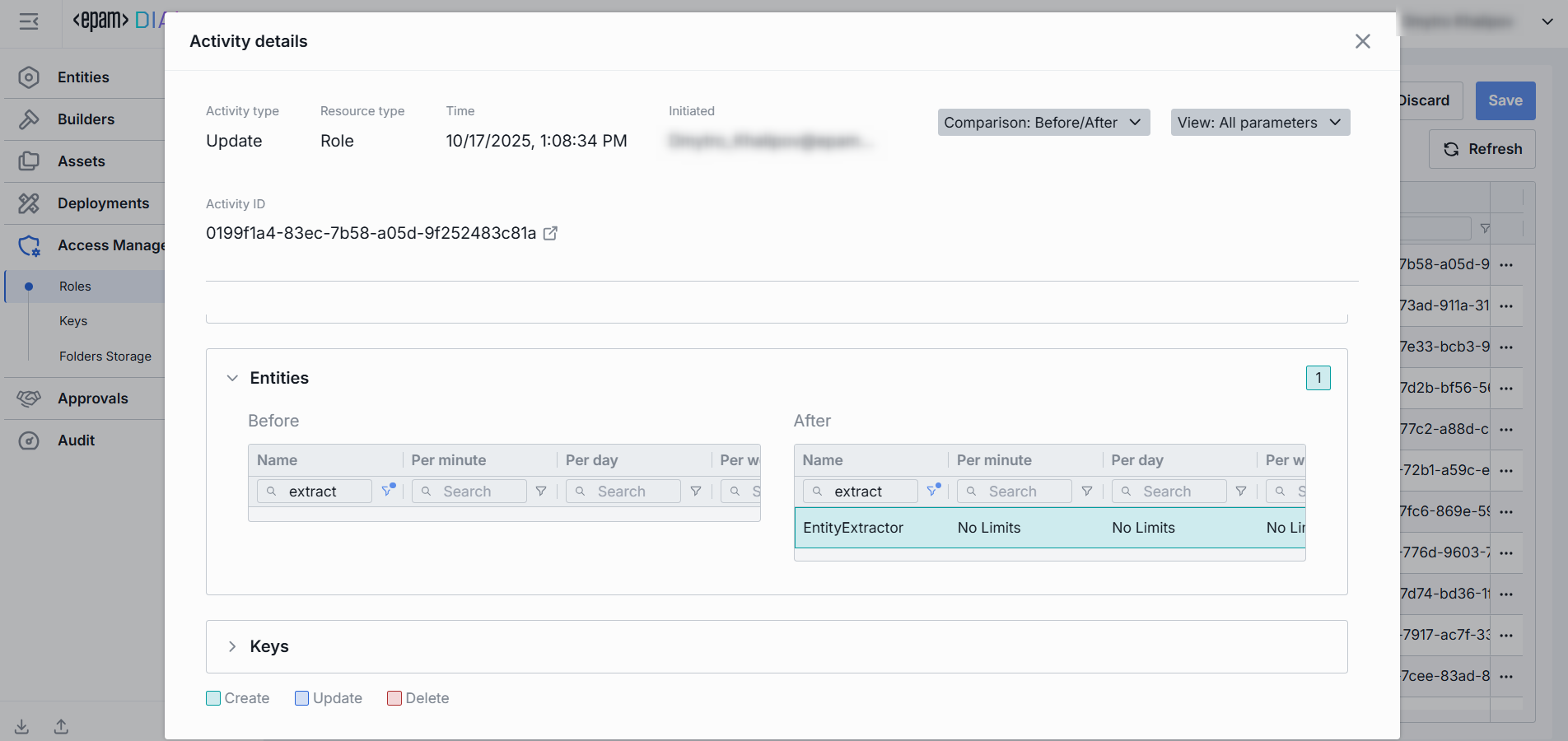Go to Audit in the sidebar
The width and height of the screenshot is (1568, 741).
coord(76,440)
